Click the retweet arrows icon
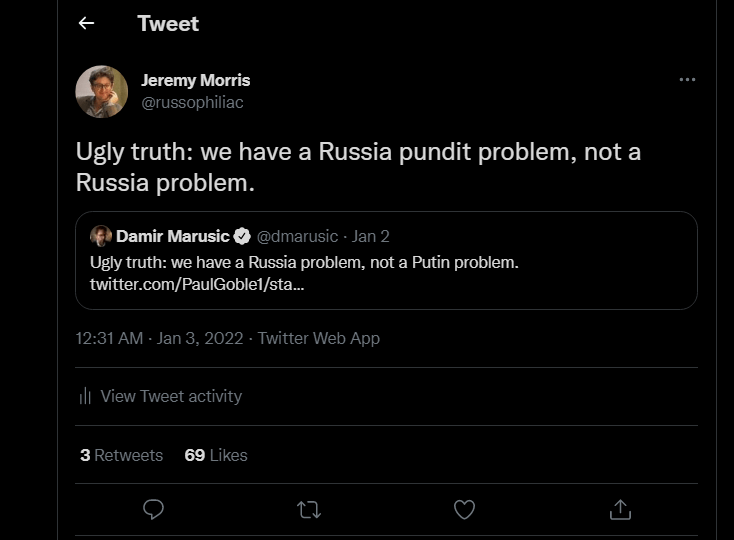734x540 pixels. click(309, 509)
